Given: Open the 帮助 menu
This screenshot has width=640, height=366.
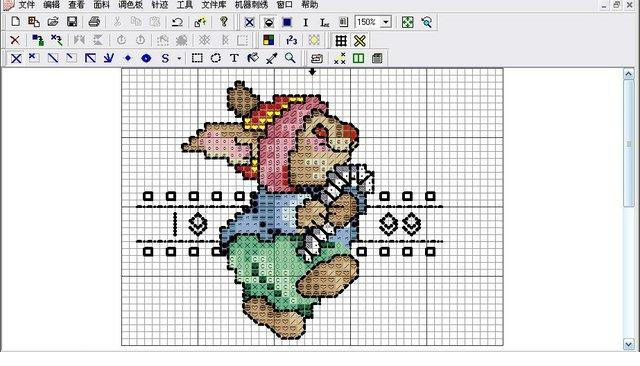Looking at the screenshot, I should click(x=309, y=5).
